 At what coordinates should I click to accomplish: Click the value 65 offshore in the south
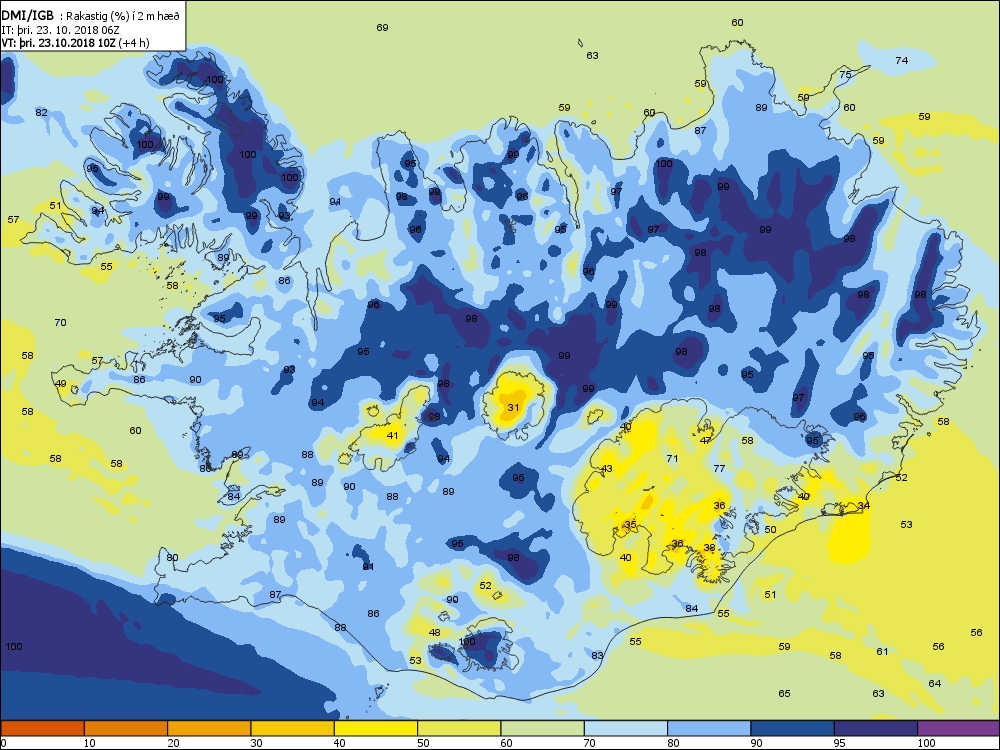(x=784, y=694)
